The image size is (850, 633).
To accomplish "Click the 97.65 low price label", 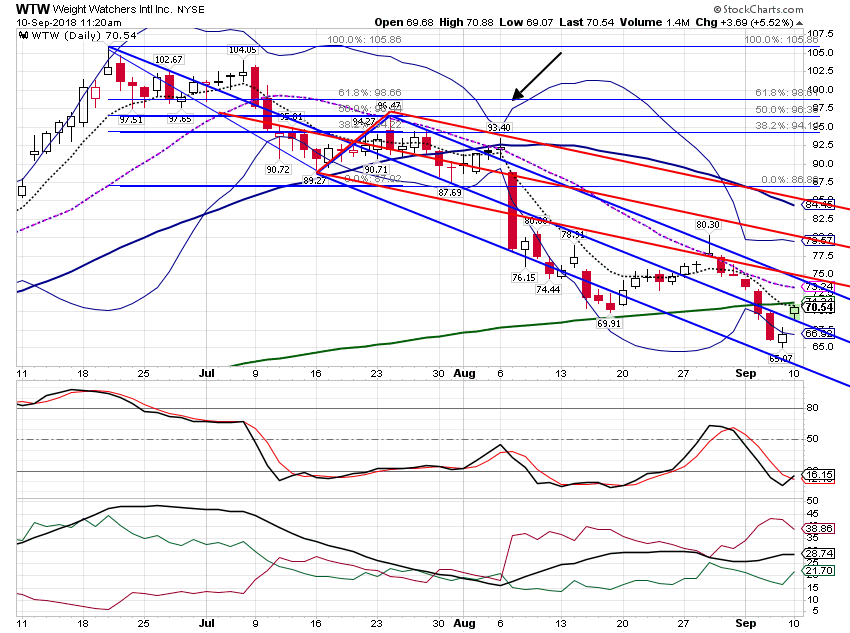I will point(180,119).
